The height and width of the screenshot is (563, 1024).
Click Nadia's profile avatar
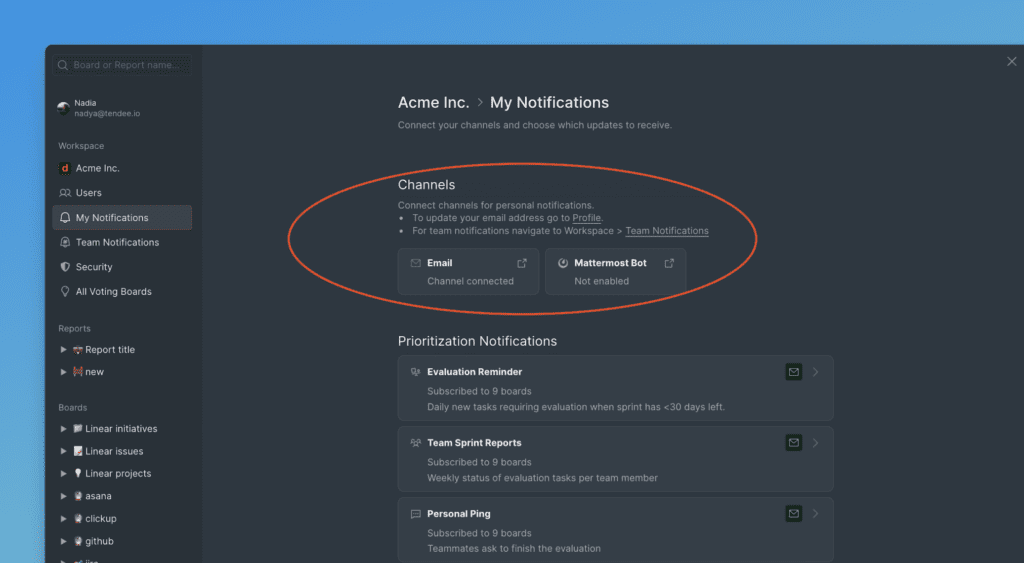(64, 108)
